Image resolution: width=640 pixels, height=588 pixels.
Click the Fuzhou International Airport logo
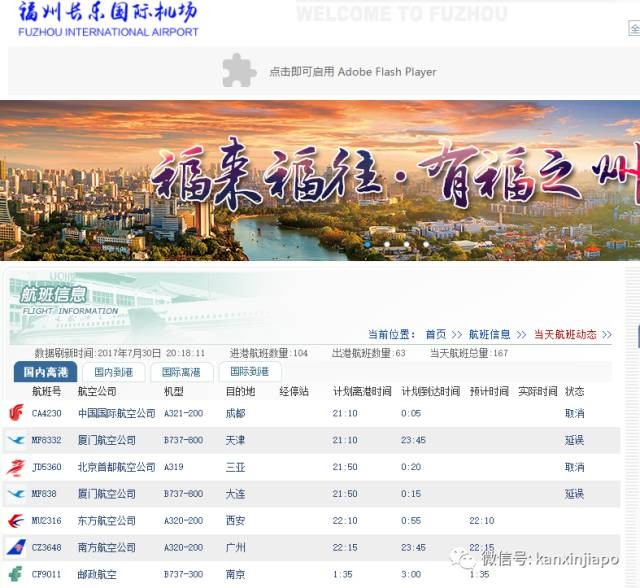(x=108, y=19)
